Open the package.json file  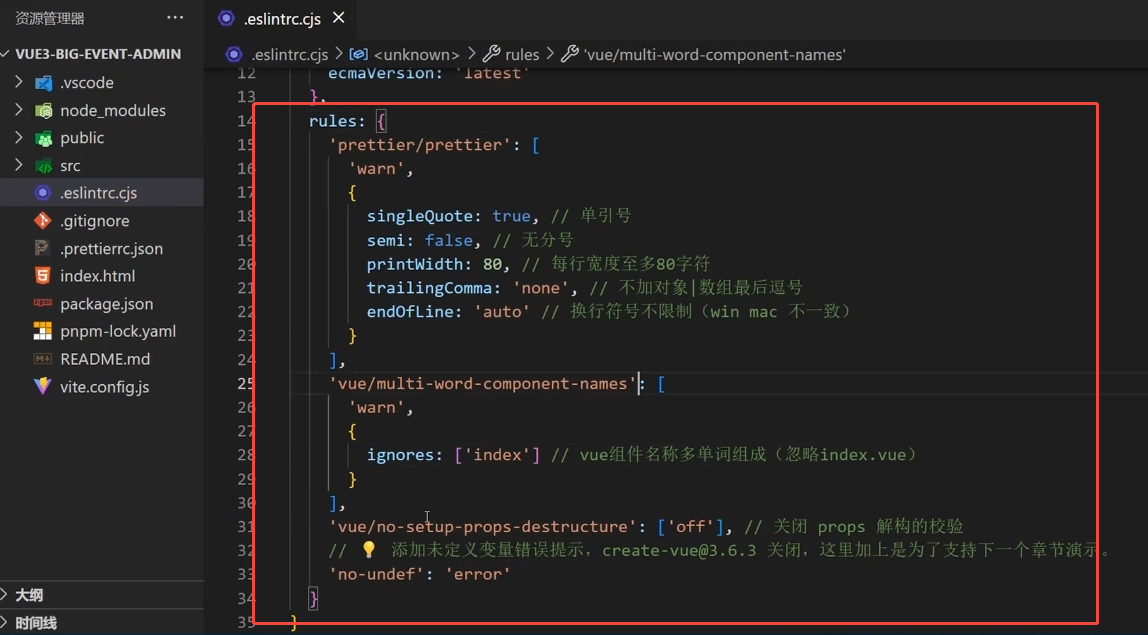click(107, 303)
